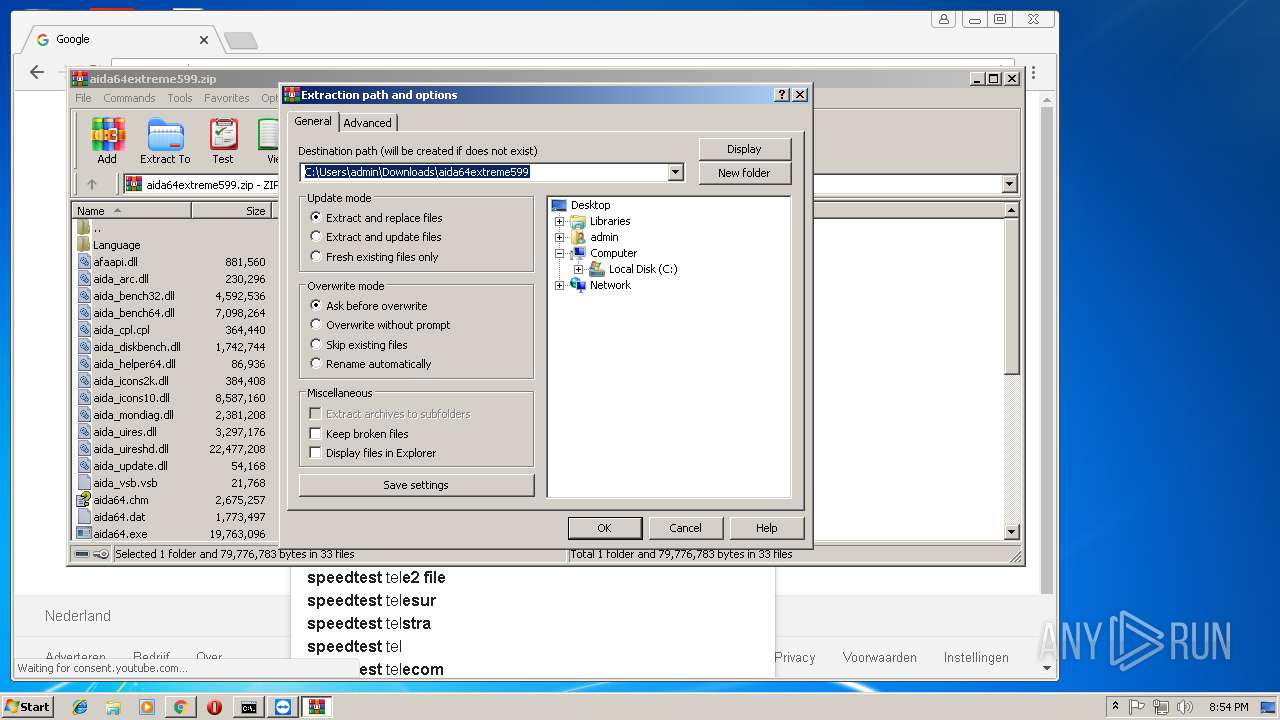This screenshot has height=720, width=1280.
Task: Expand the Local Disk (C:) node
Action: 579,269
